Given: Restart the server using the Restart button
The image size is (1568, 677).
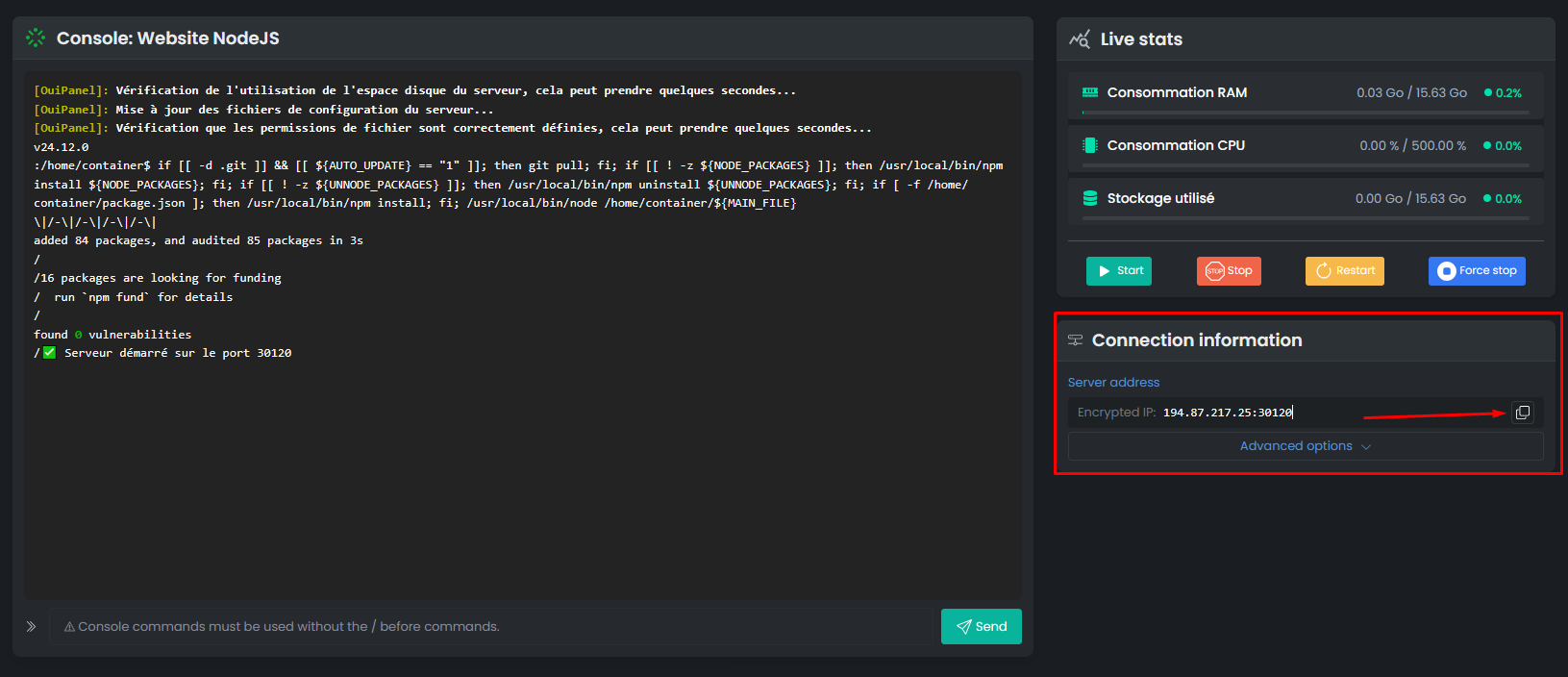Looking at the screenshot, I should click(1344, 271).
